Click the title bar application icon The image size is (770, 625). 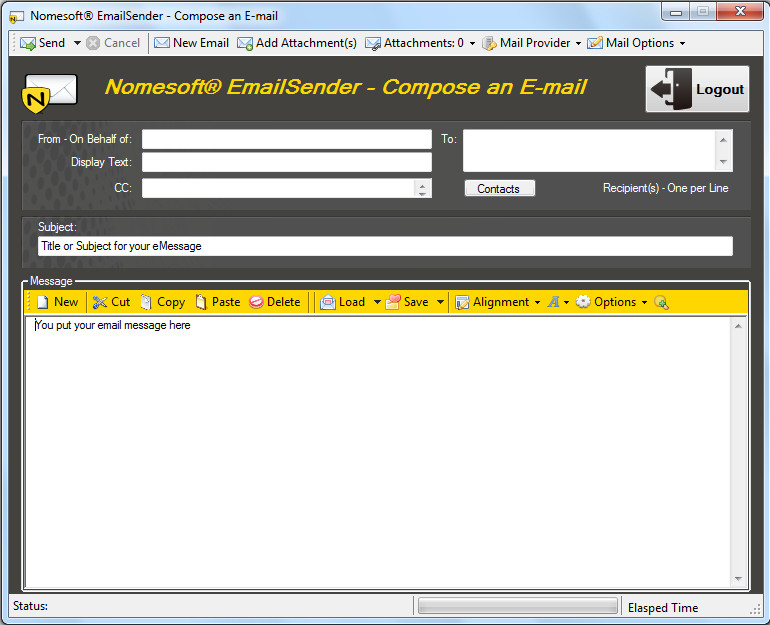coord(16,17)
